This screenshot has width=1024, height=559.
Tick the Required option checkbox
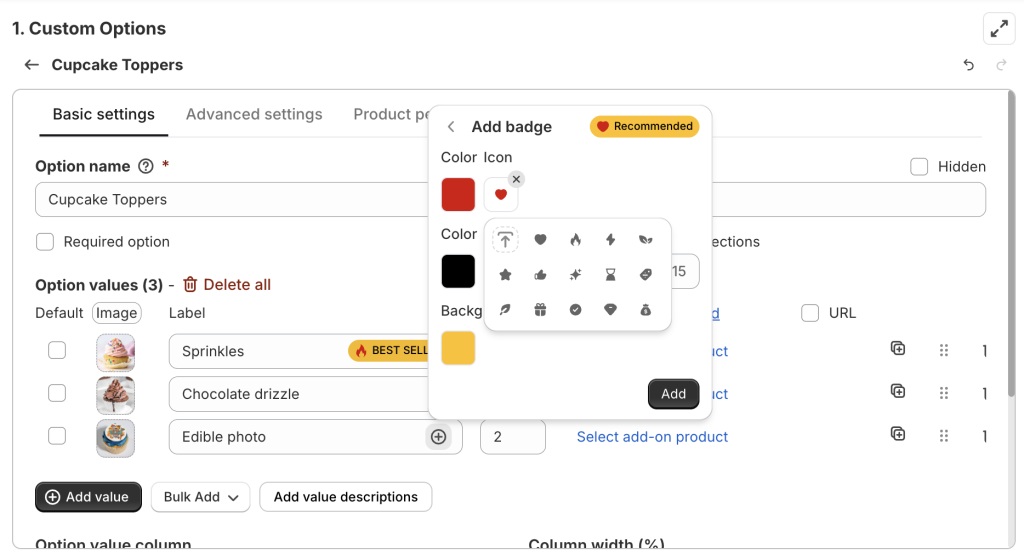point(45,241)
